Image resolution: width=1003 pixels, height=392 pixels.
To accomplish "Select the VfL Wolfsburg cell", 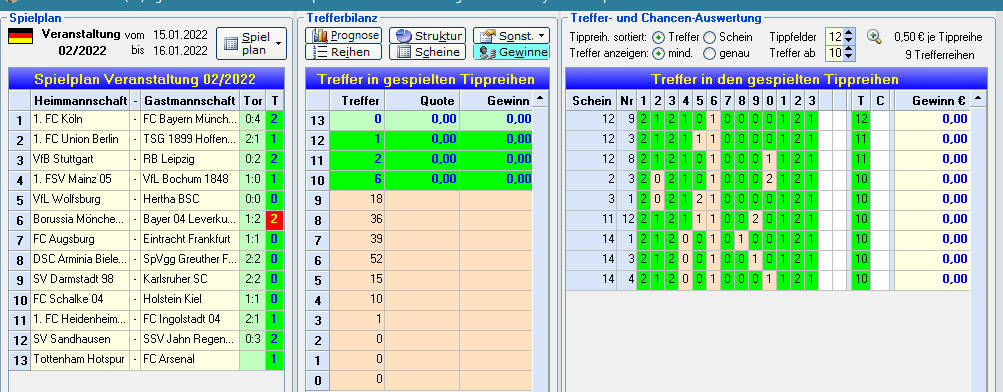I will point(79,200).
